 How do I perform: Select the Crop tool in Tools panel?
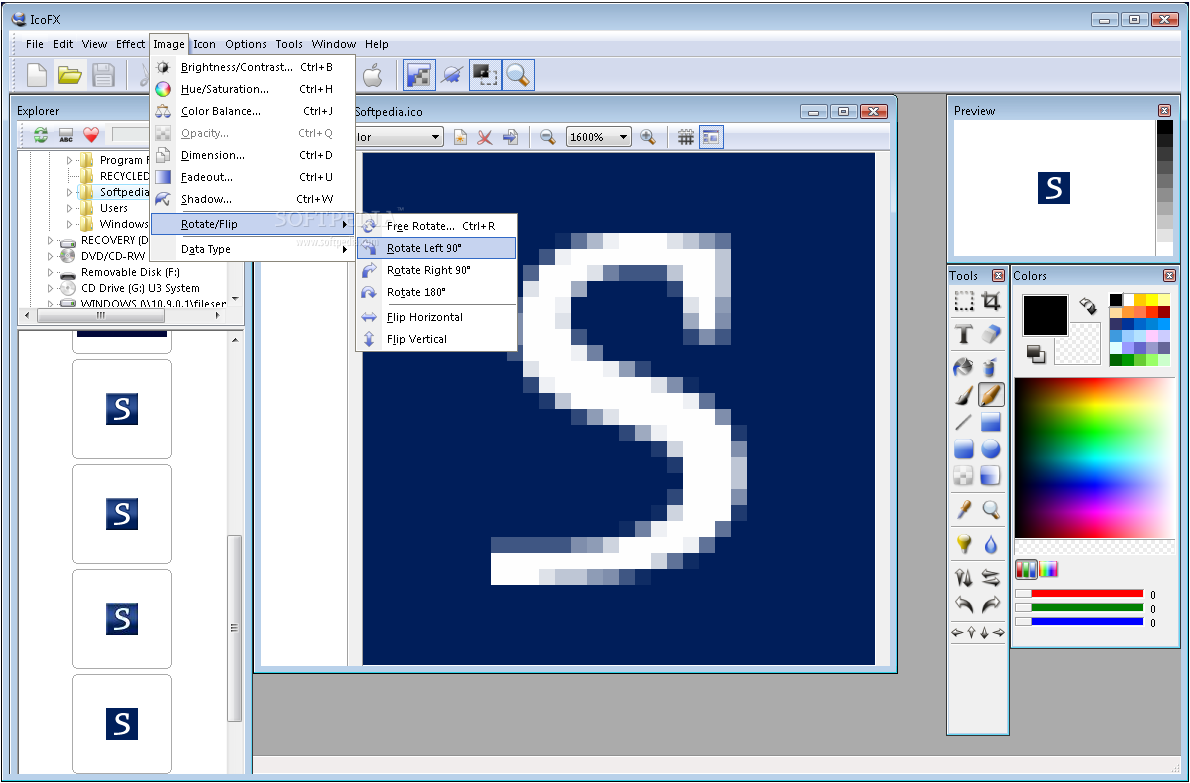[990, 301]
